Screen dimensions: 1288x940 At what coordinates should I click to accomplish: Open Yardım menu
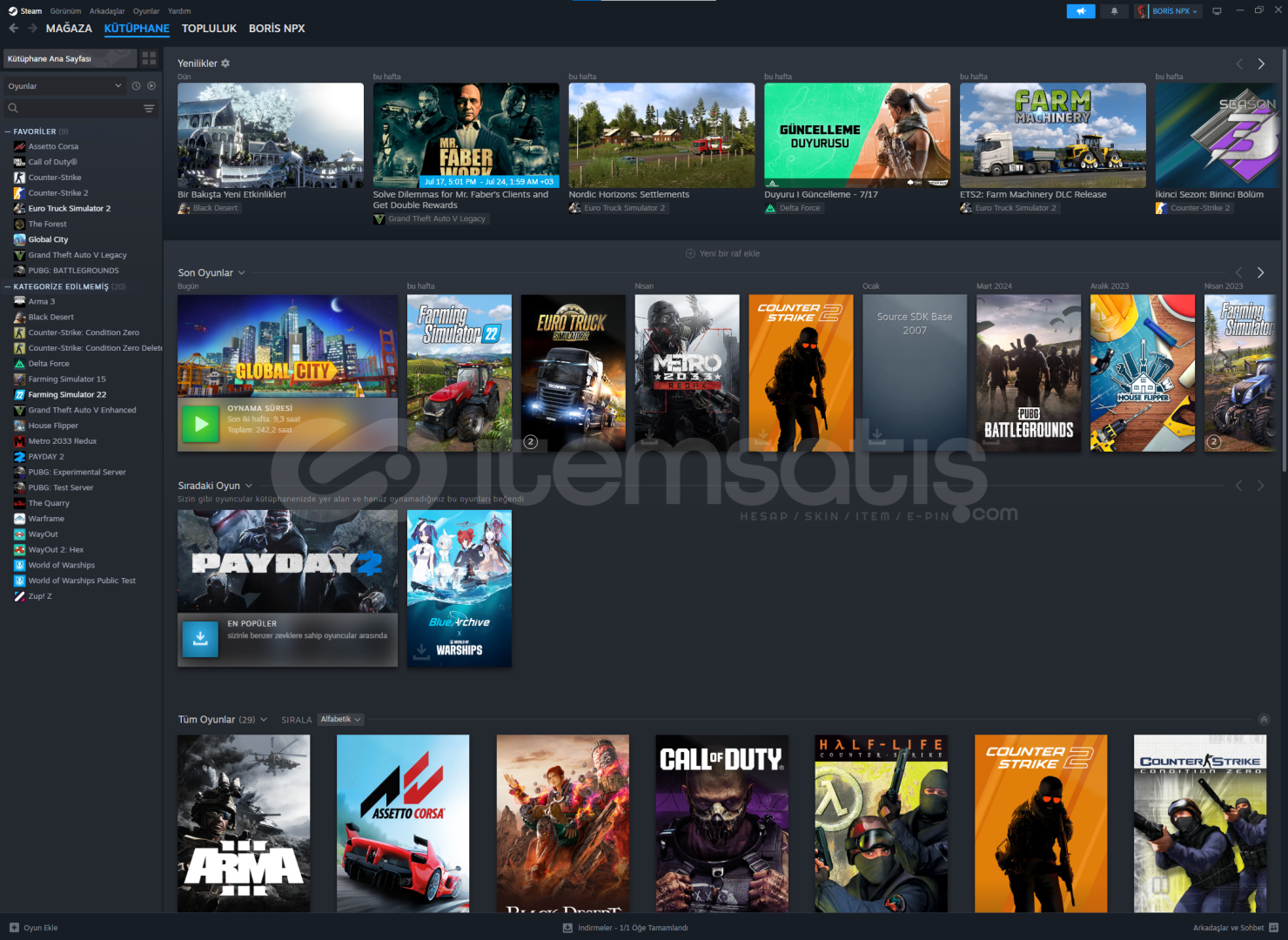(x=179, y=11)
